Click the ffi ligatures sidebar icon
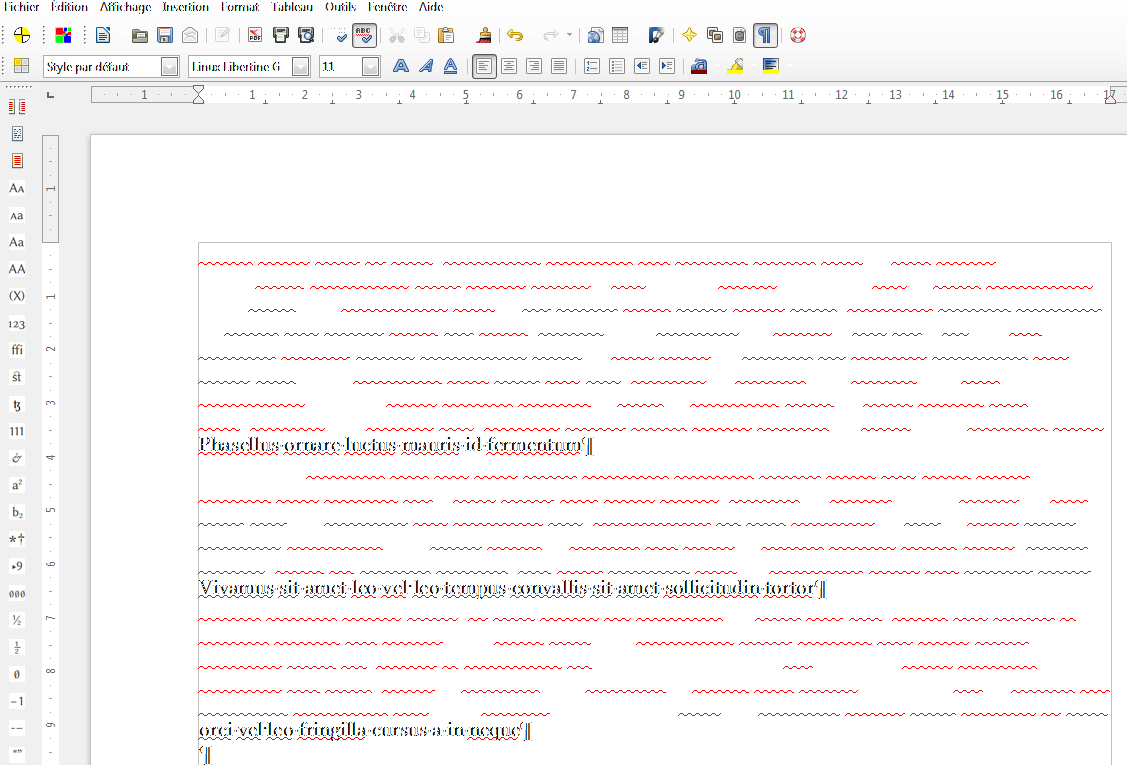The image size is (1127, 765). 17,350
